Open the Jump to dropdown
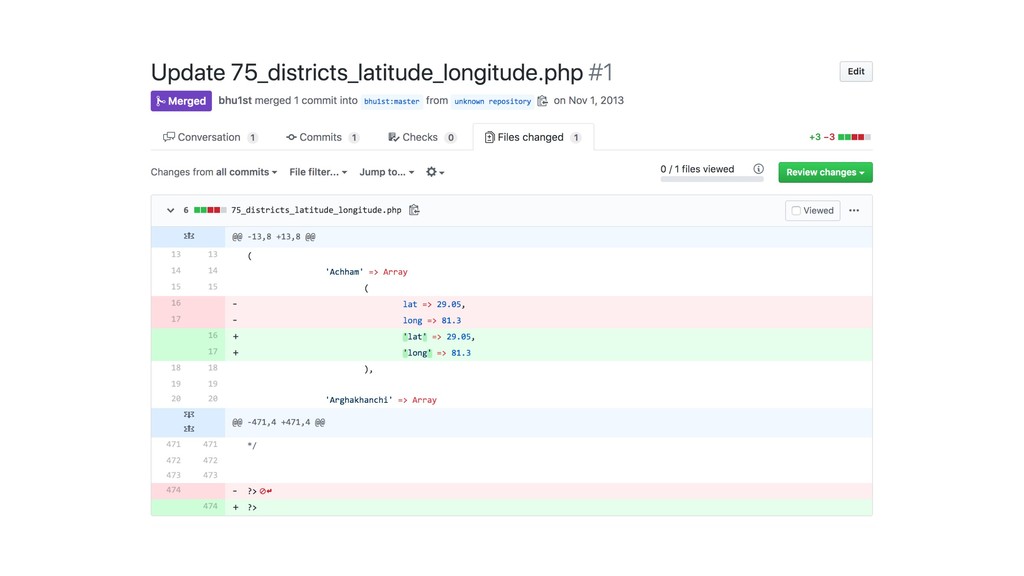The width and height of the screenshot is (1024, 576). (x=387, y=172)
